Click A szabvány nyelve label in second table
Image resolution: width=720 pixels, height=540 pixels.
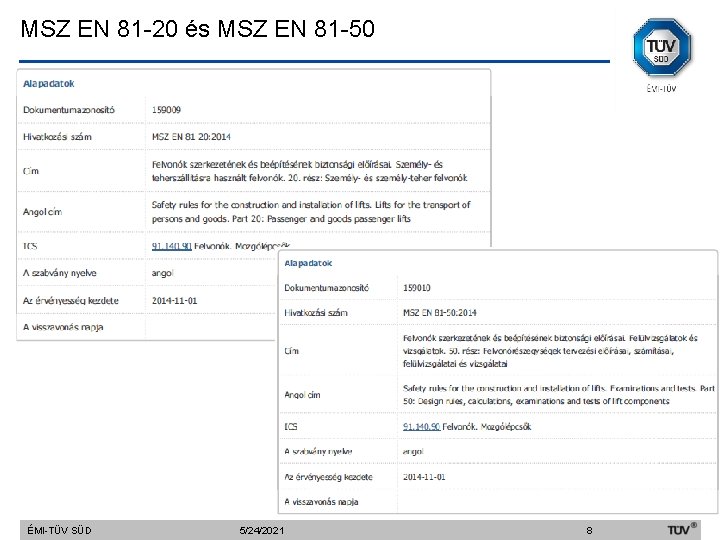click(318, 452)
